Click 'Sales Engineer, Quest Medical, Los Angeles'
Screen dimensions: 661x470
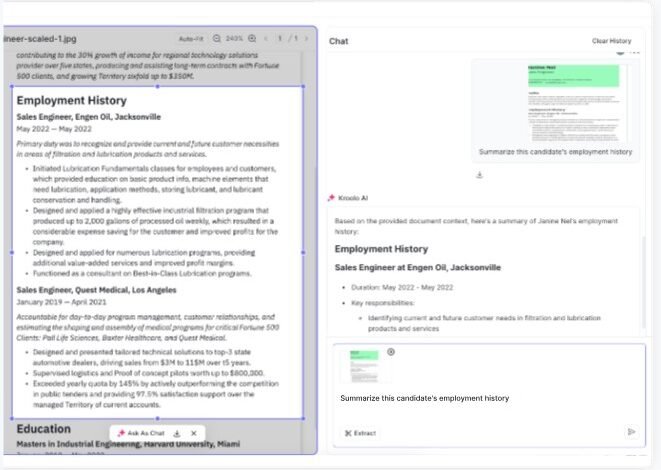pyautogui.click(x=96, y=290)
